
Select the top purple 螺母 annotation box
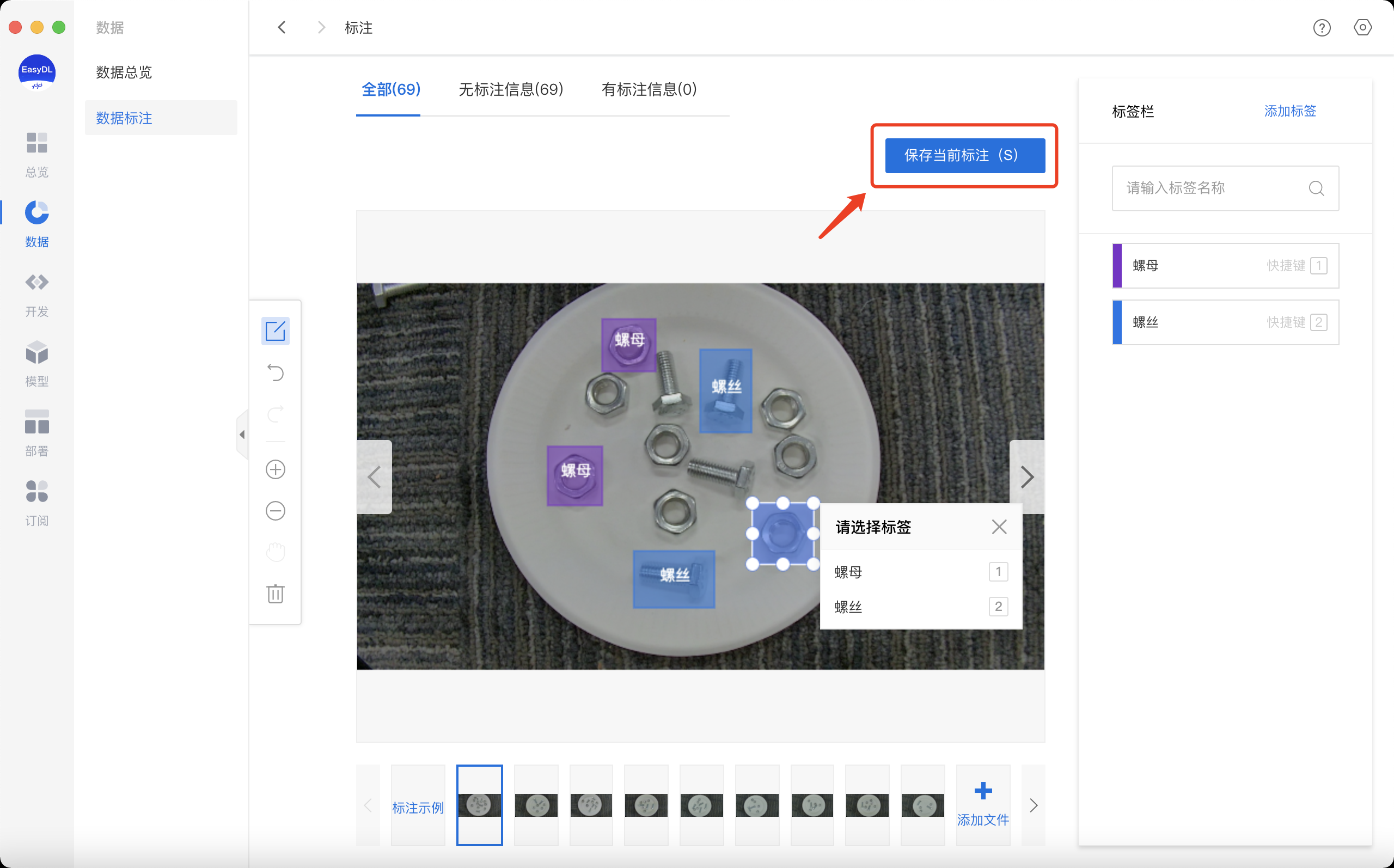point(628,345)
